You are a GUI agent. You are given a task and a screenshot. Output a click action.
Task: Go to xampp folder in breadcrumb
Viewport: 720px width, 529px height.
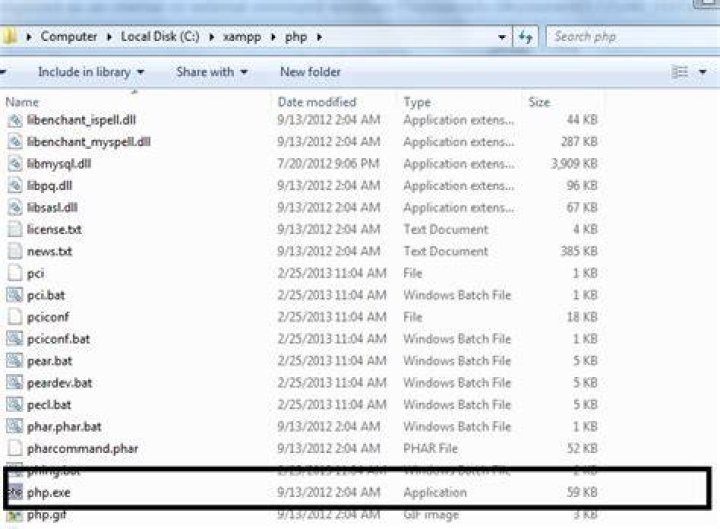(x=242, y=37)
